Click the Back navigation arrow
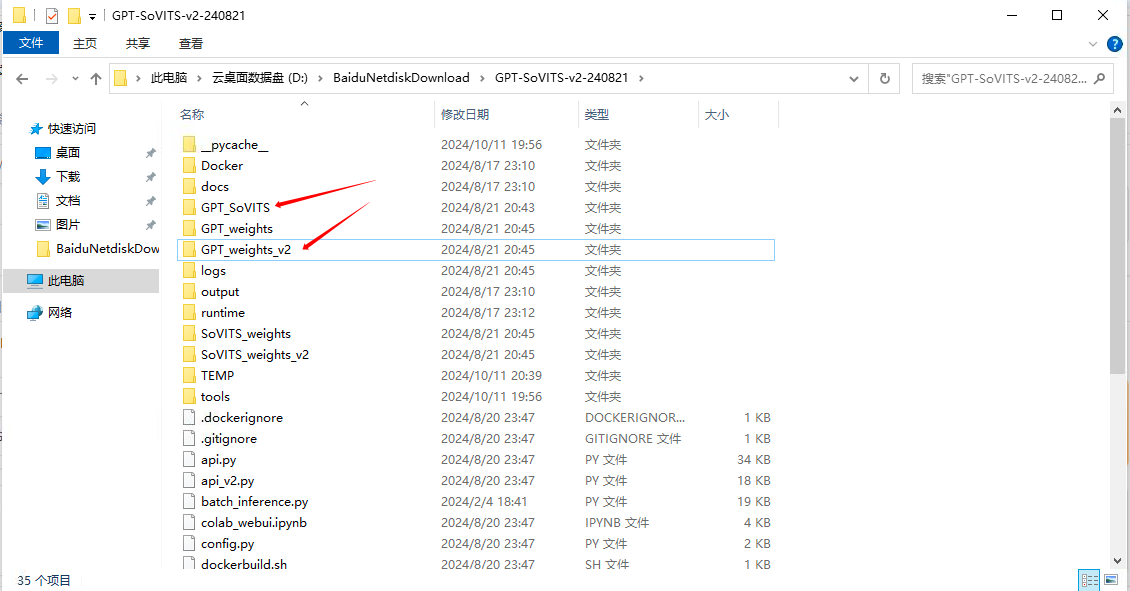 click(22, 78)
